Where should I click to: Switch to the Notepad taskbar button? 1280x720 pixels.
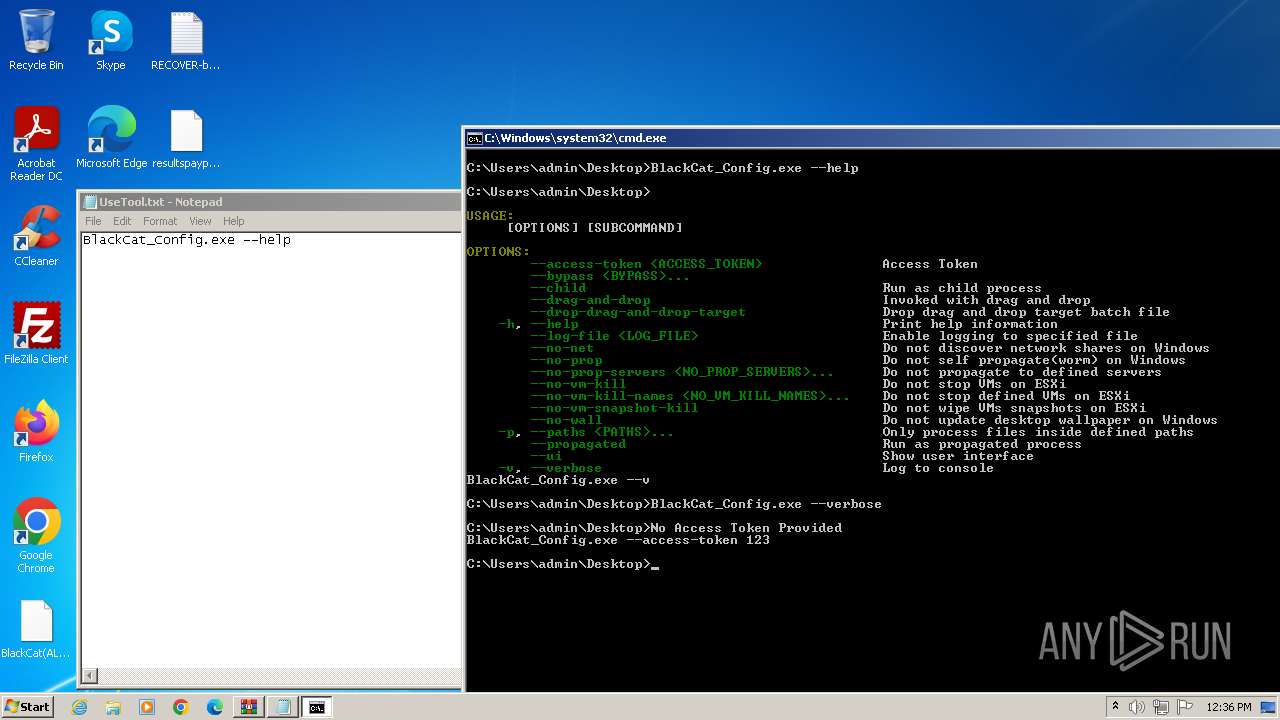282,707
